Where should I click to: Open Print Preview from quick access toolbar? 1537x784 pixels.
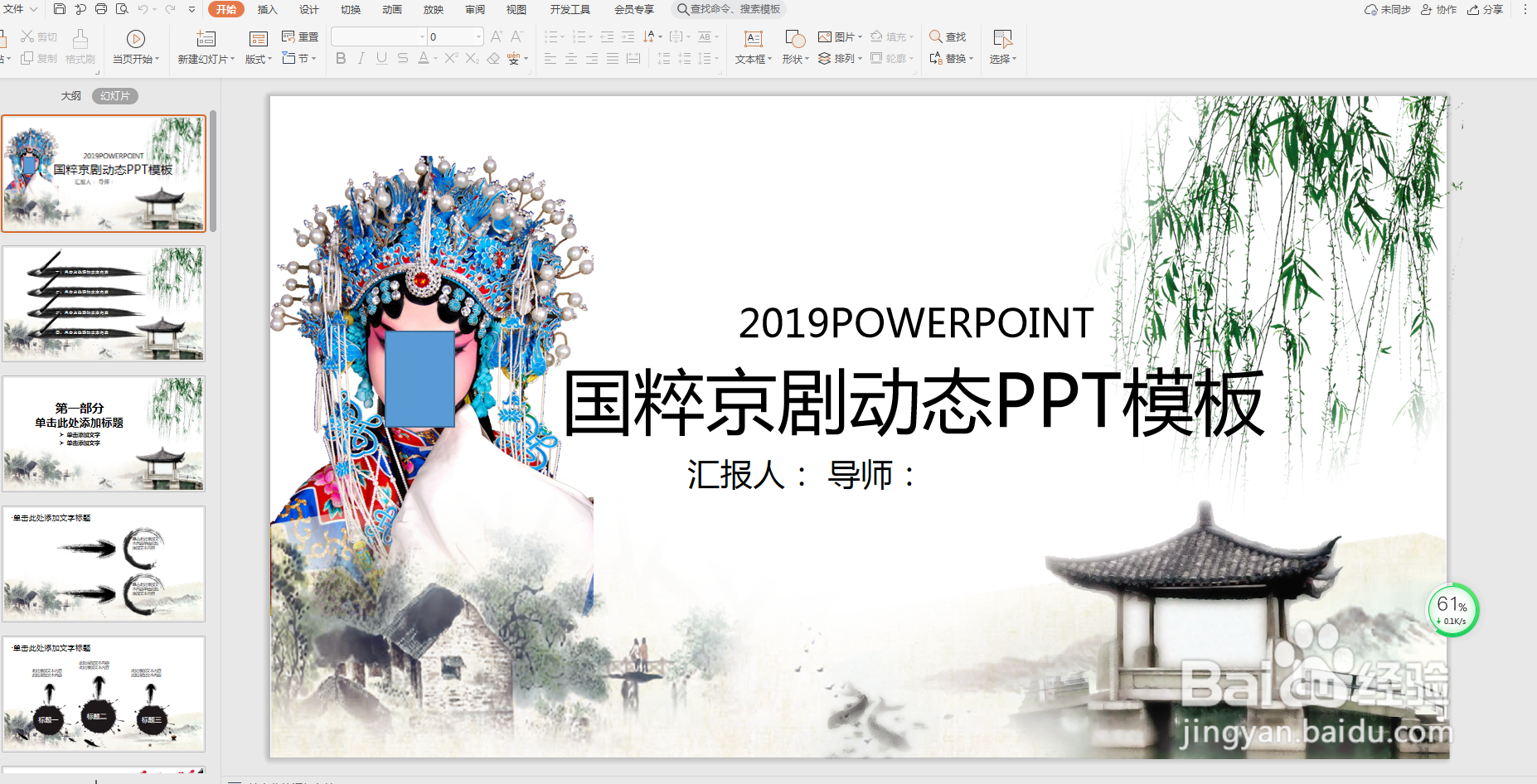pos(122,9)
